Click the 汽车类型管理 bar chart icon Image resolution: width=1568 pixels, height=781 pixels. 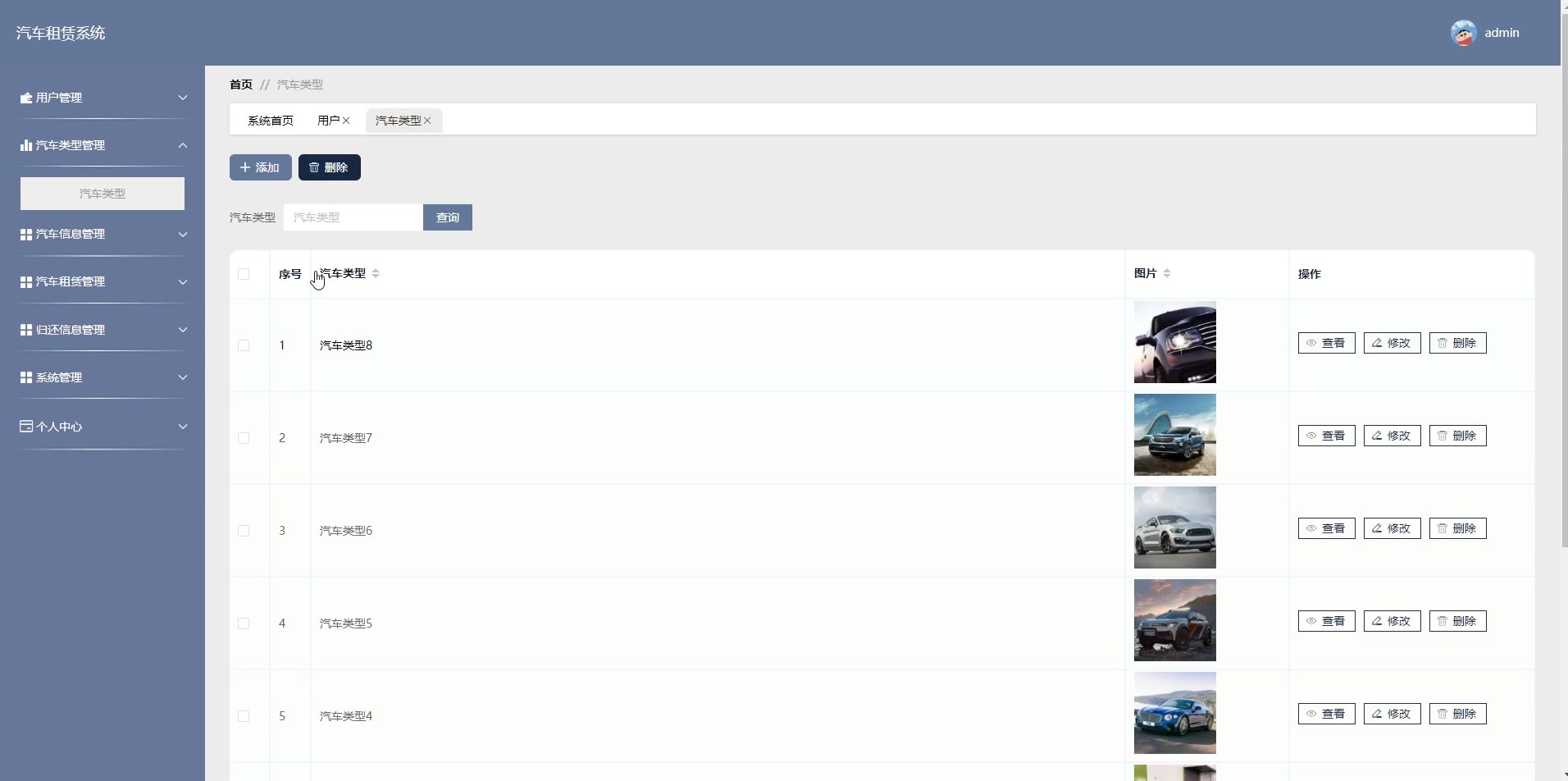pyautogui.click(x=26, y=145)
